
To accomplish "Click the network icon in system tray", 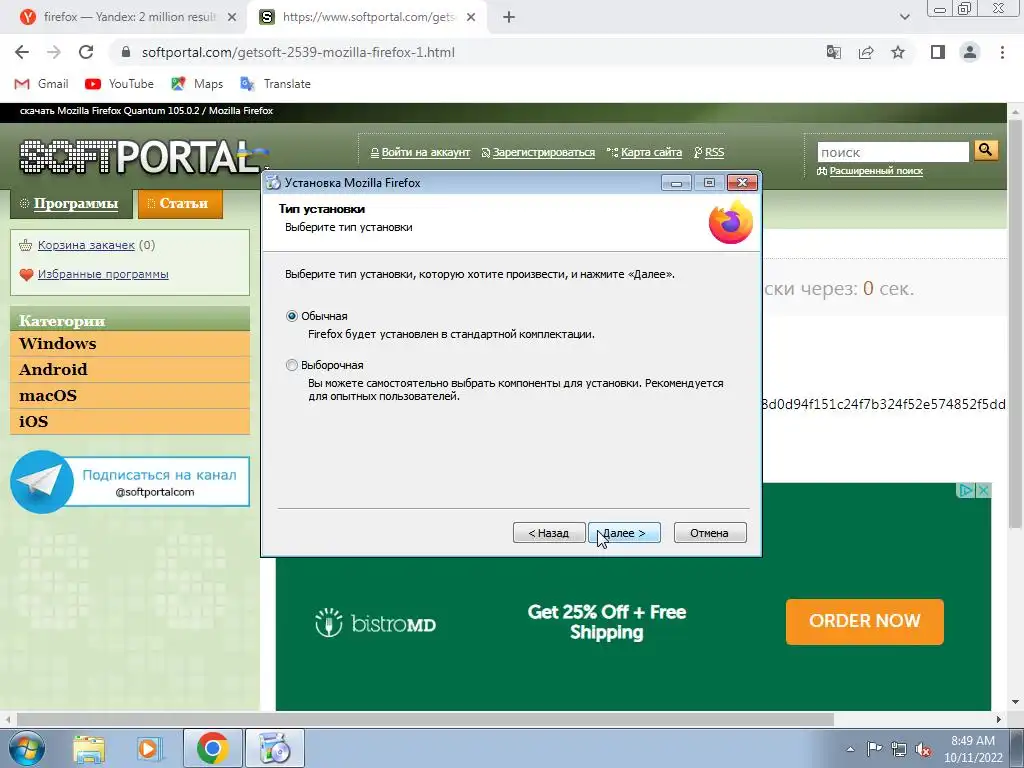I will pos(899,749).
